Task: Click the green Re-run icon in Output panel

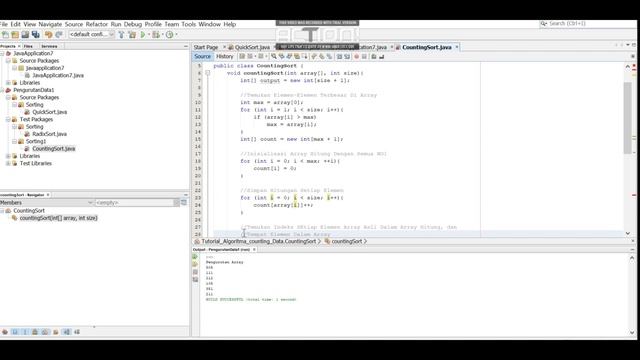Action: [195, 257]
